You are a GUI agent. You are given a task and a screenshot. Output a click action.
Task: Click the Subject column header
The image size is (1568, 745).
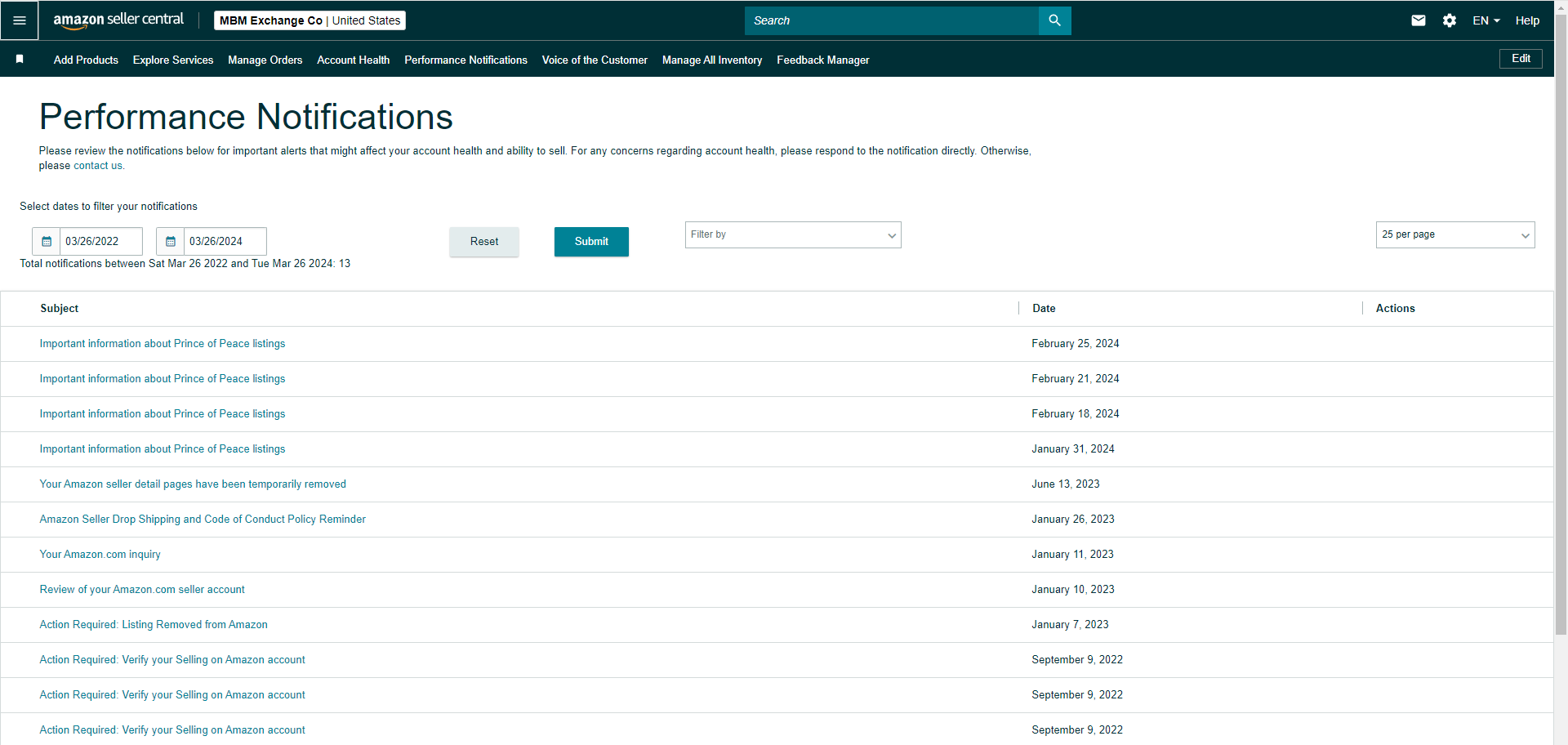coord(60,308)
